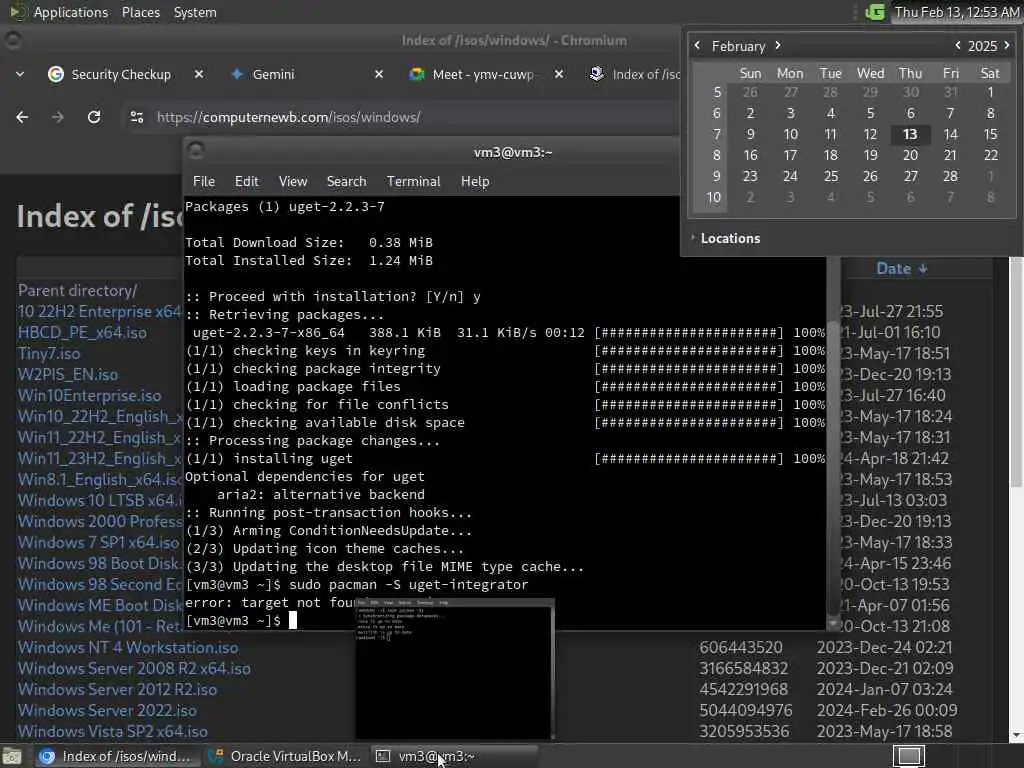Open the System menu

[195, 12]
